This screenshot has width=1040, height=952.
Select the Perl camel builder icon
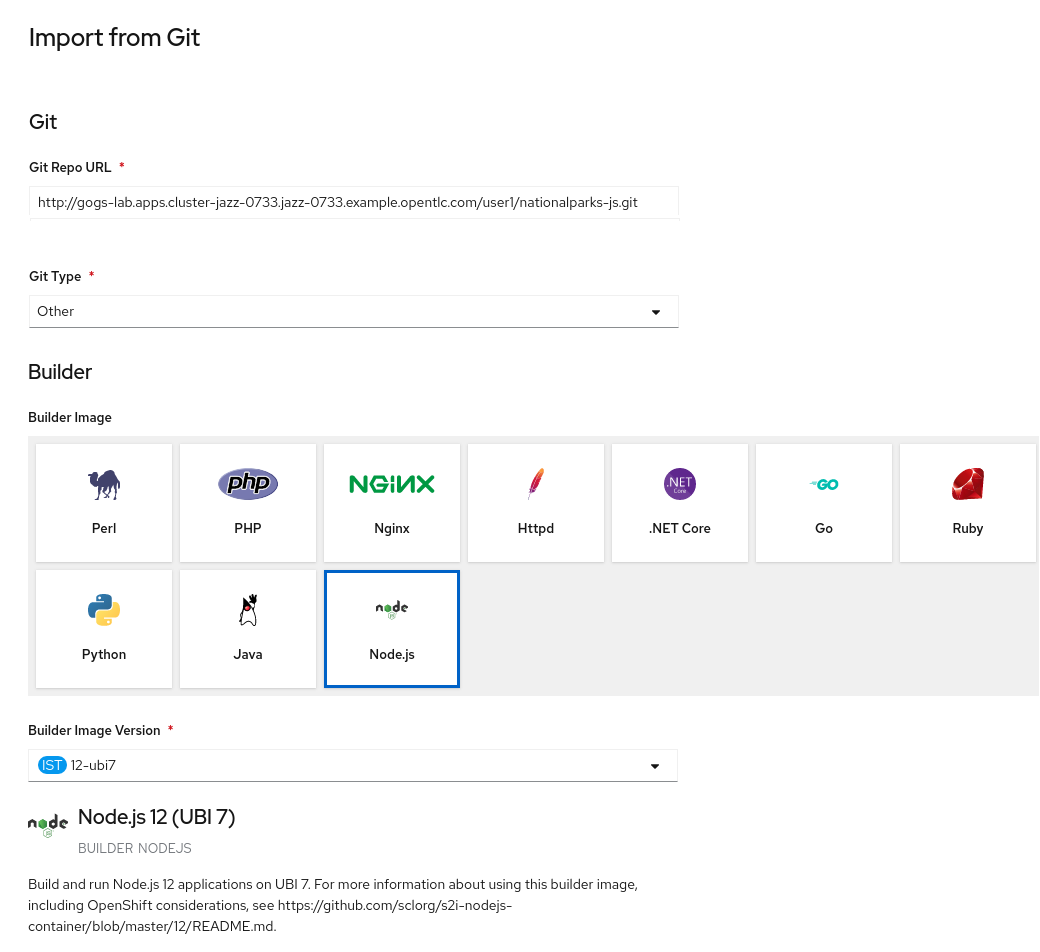pyautogui.click(x=104, y=485)
